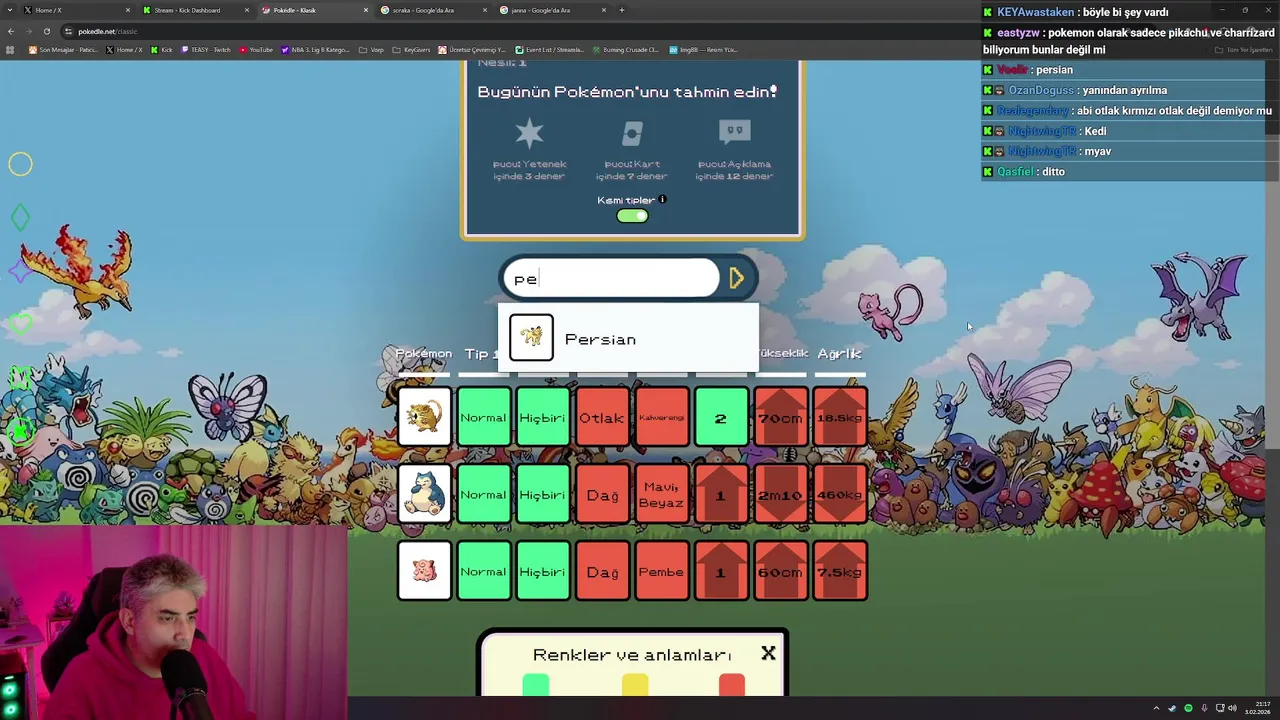
Task: Click the 7.5kg weight cell
Action: point(840,571)
